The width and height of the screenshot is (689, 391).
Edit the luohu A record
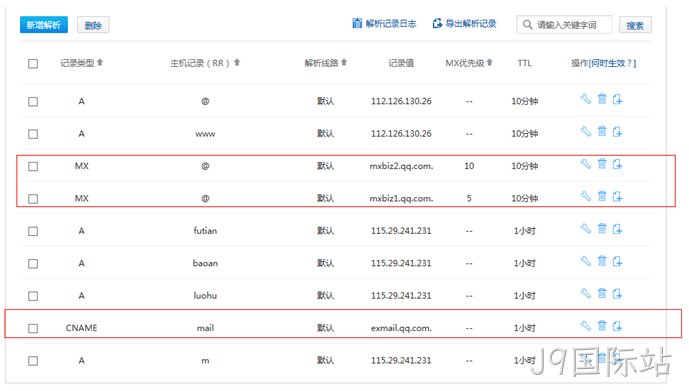pyautogui.click(x=586, y=293)
